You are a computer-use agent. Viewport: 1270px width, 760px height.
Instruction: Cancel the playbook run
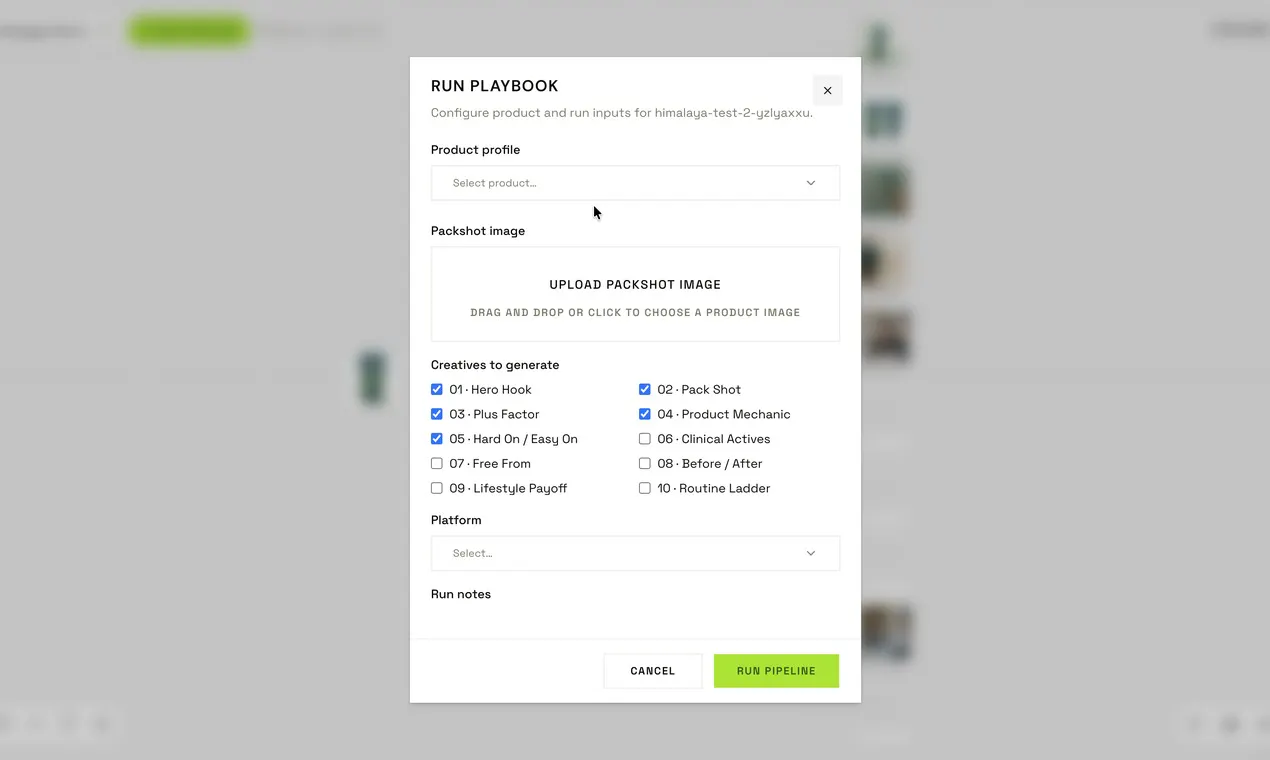[653, 671]
